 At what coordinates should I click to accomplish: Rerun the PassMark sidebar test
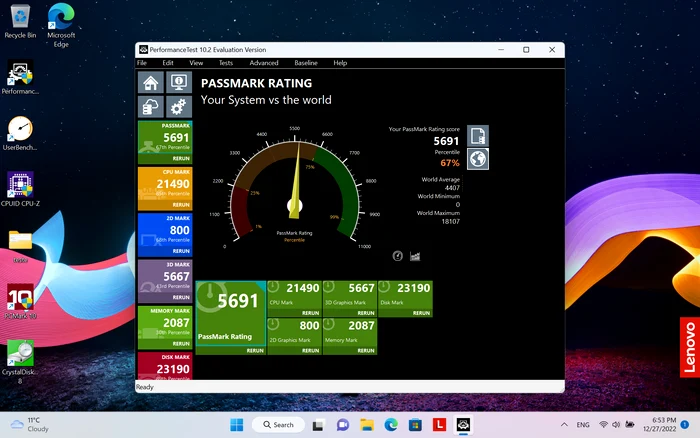point(181,159)
